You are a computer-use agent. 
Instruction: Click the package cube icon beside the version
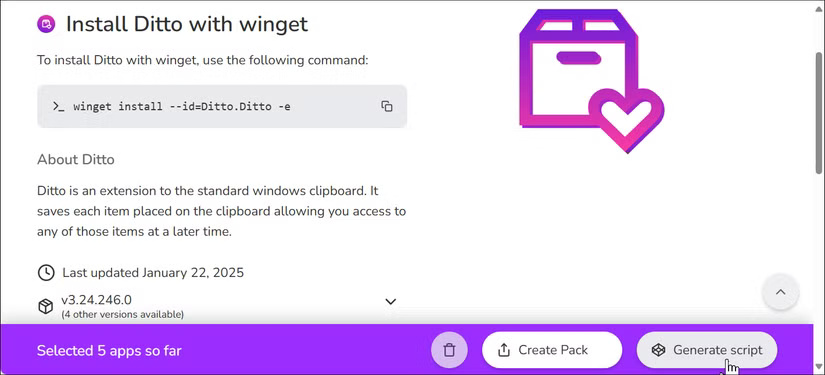[x=46, y=306]
